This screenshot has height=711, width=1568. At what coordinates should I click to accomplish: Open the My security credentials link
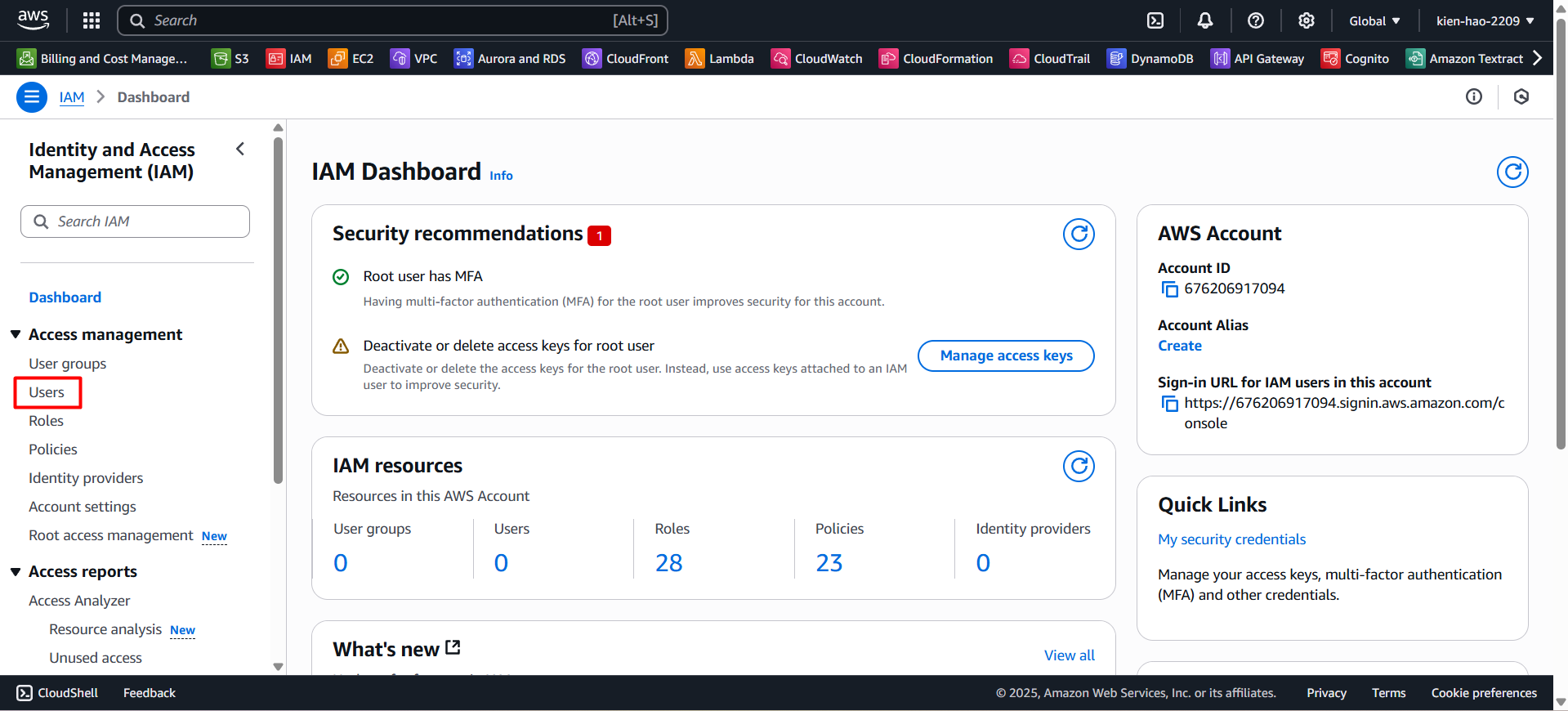point(1231,539)
